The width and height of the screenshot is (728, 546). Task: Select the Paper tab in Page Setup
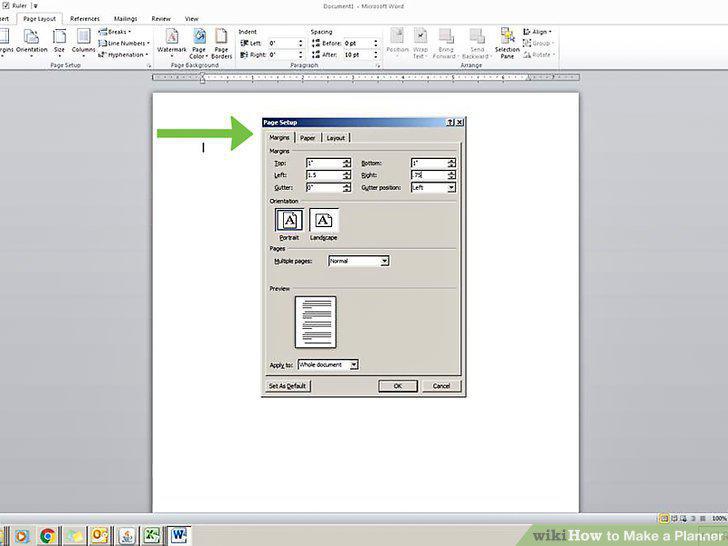pyautogui.click(x=307, y=138)
